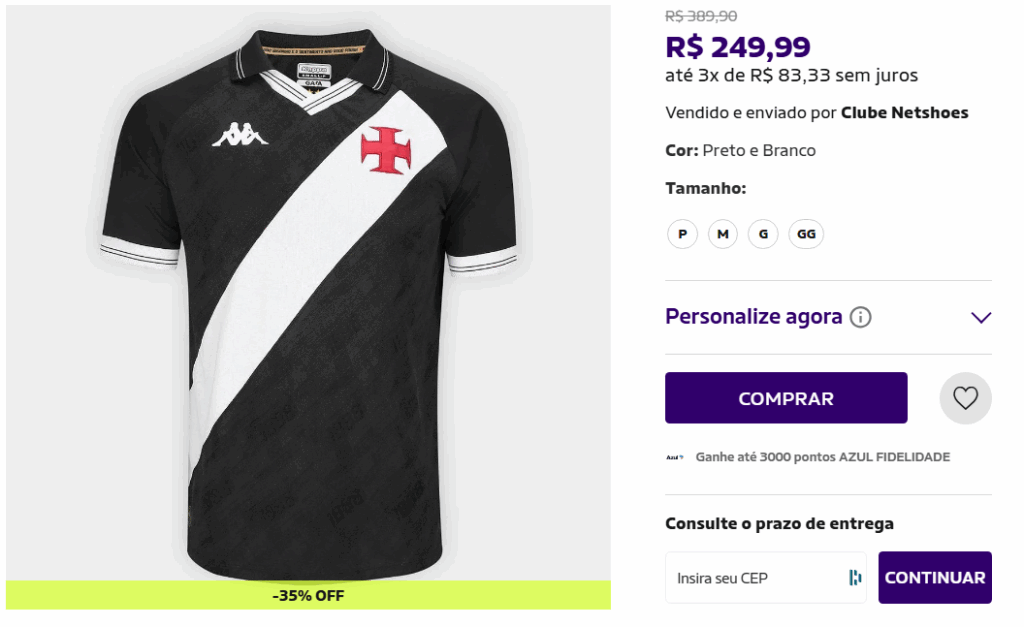Select size M
The height and width of the screenshot is (627, 1024).
(722, 233)
